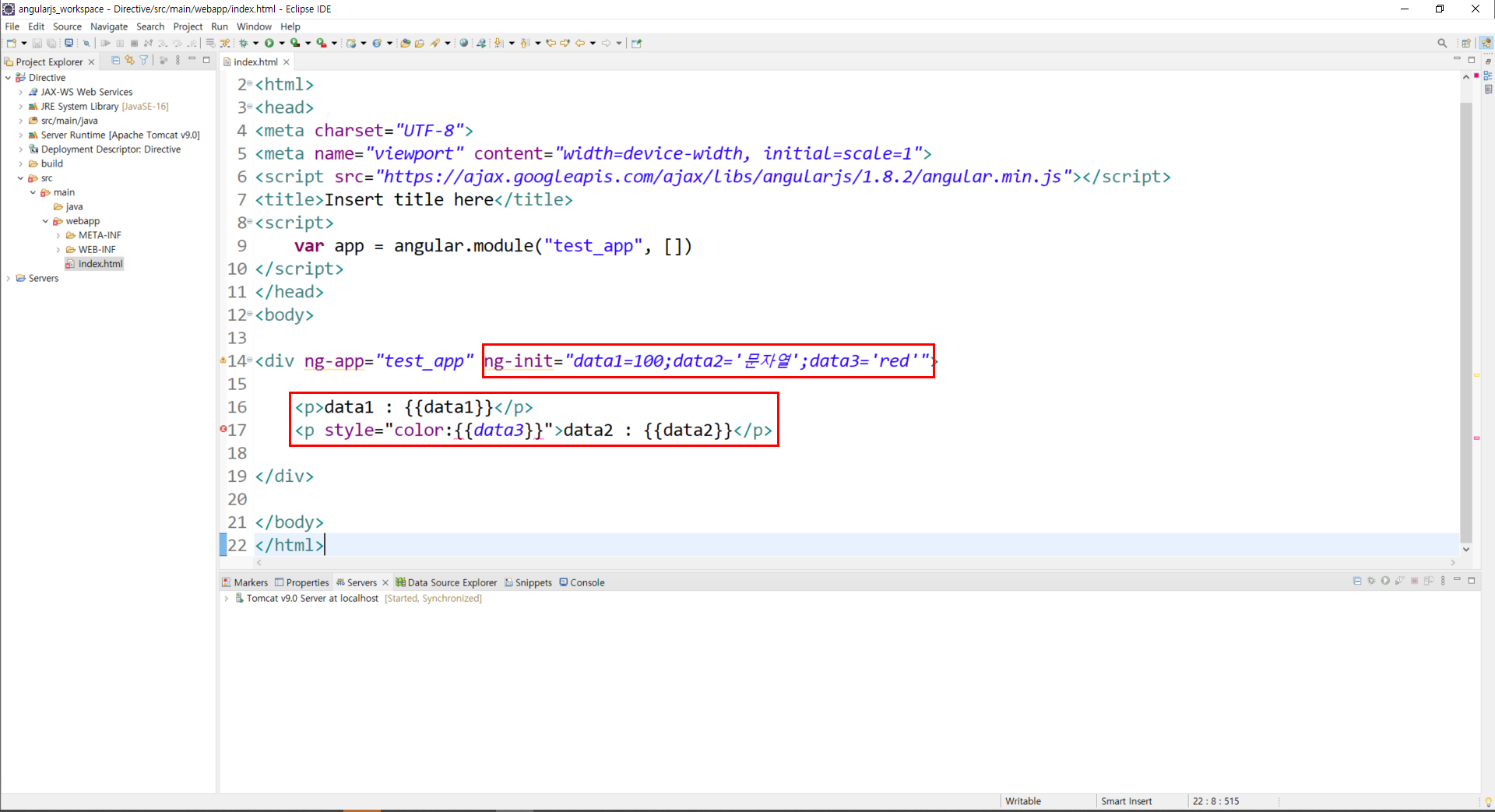Click the scroll down arrow in editor
This screenshot has height=812, width=1495.
1465,550
